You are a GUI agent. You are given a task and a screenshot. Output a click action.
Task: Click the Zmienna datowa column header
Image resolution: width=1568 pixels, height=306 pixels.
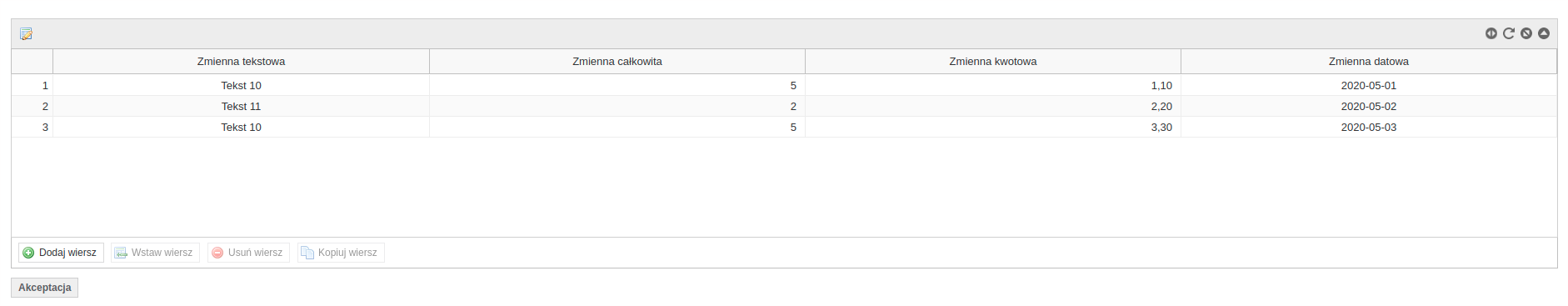[1369, 62]
